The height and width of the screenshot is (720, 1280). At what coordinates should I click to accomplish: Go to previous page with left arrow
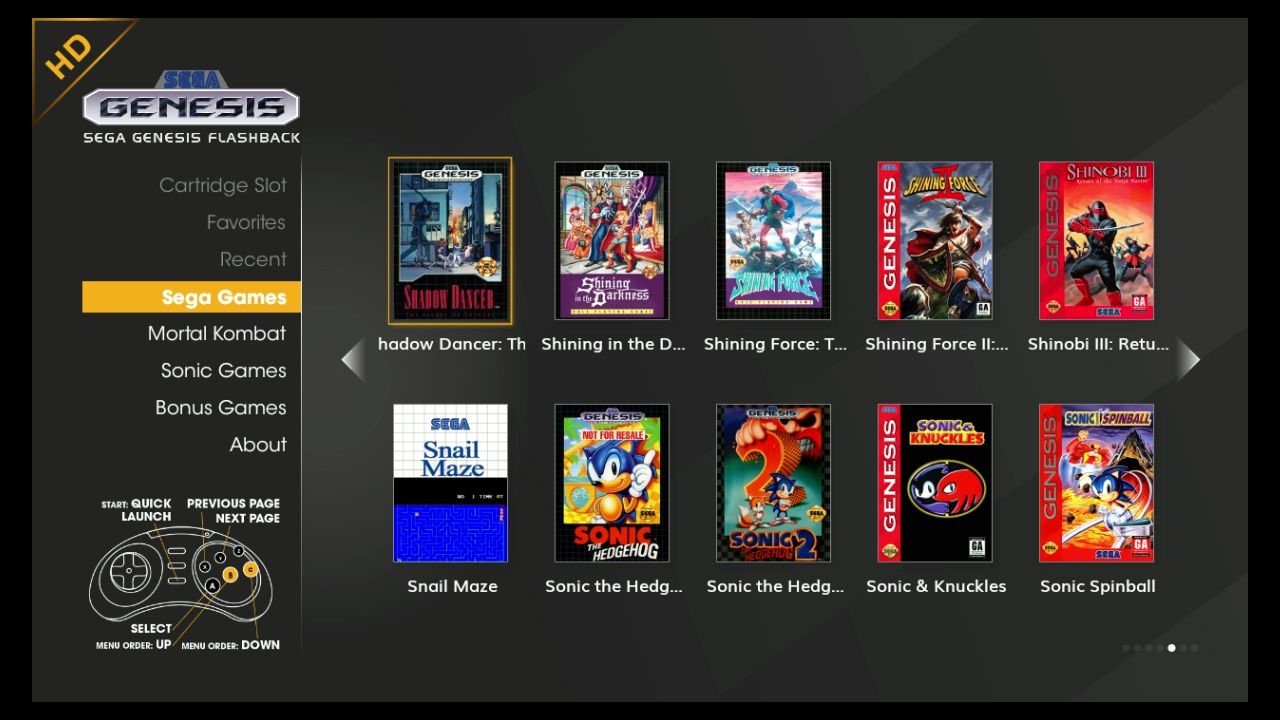353,360
